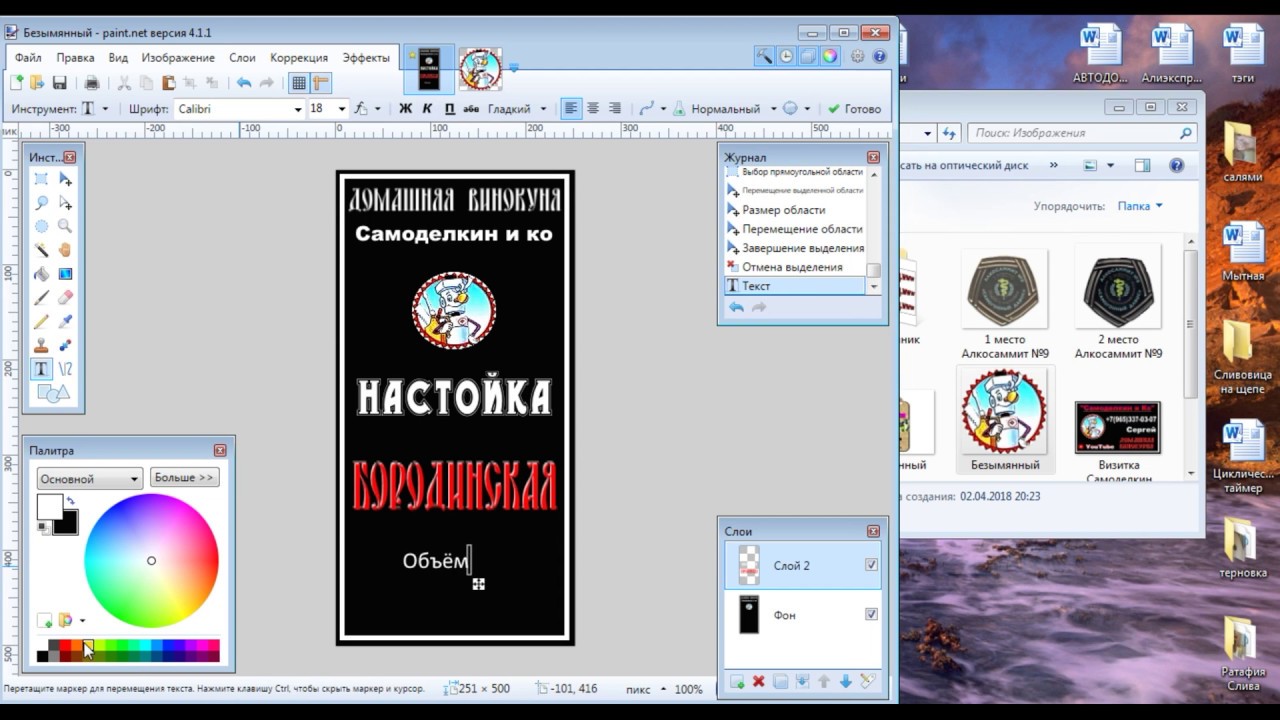The height and width of the screenshot is (720, 1280).
Task: Open the Основной color mode dropdown
Action: point(90,479)
